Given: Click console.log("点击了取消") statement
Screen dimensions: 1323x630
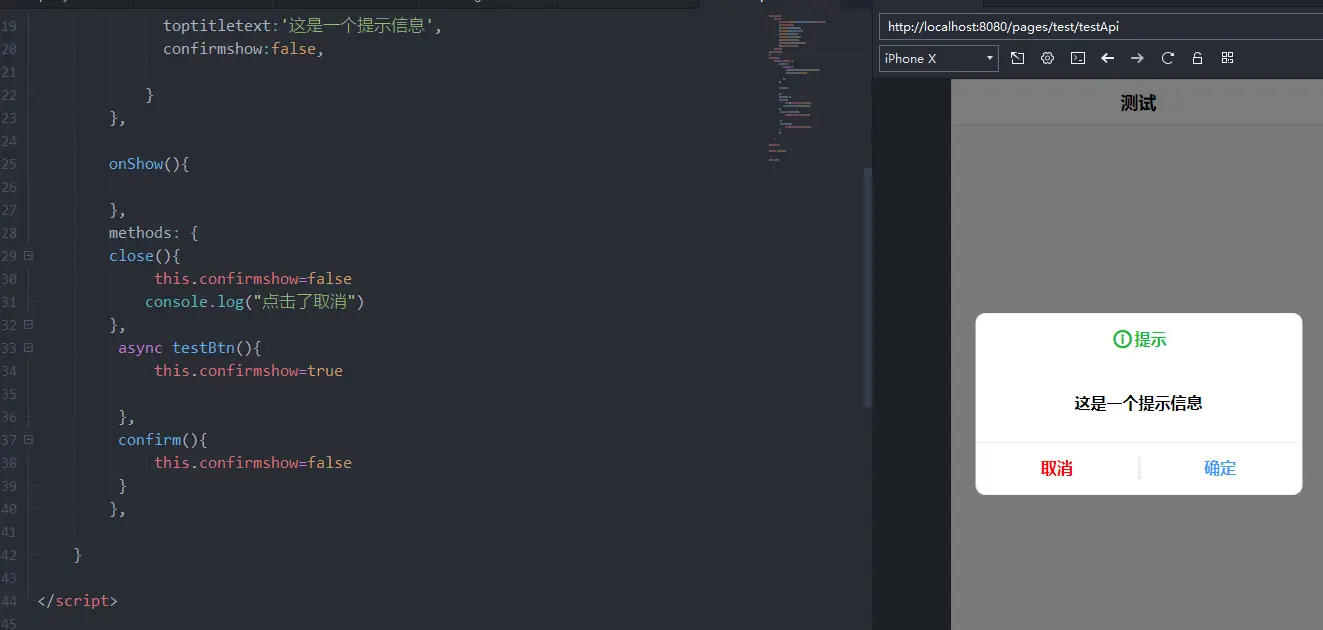Looking at the screenshot, I should (x=255, y=302).
